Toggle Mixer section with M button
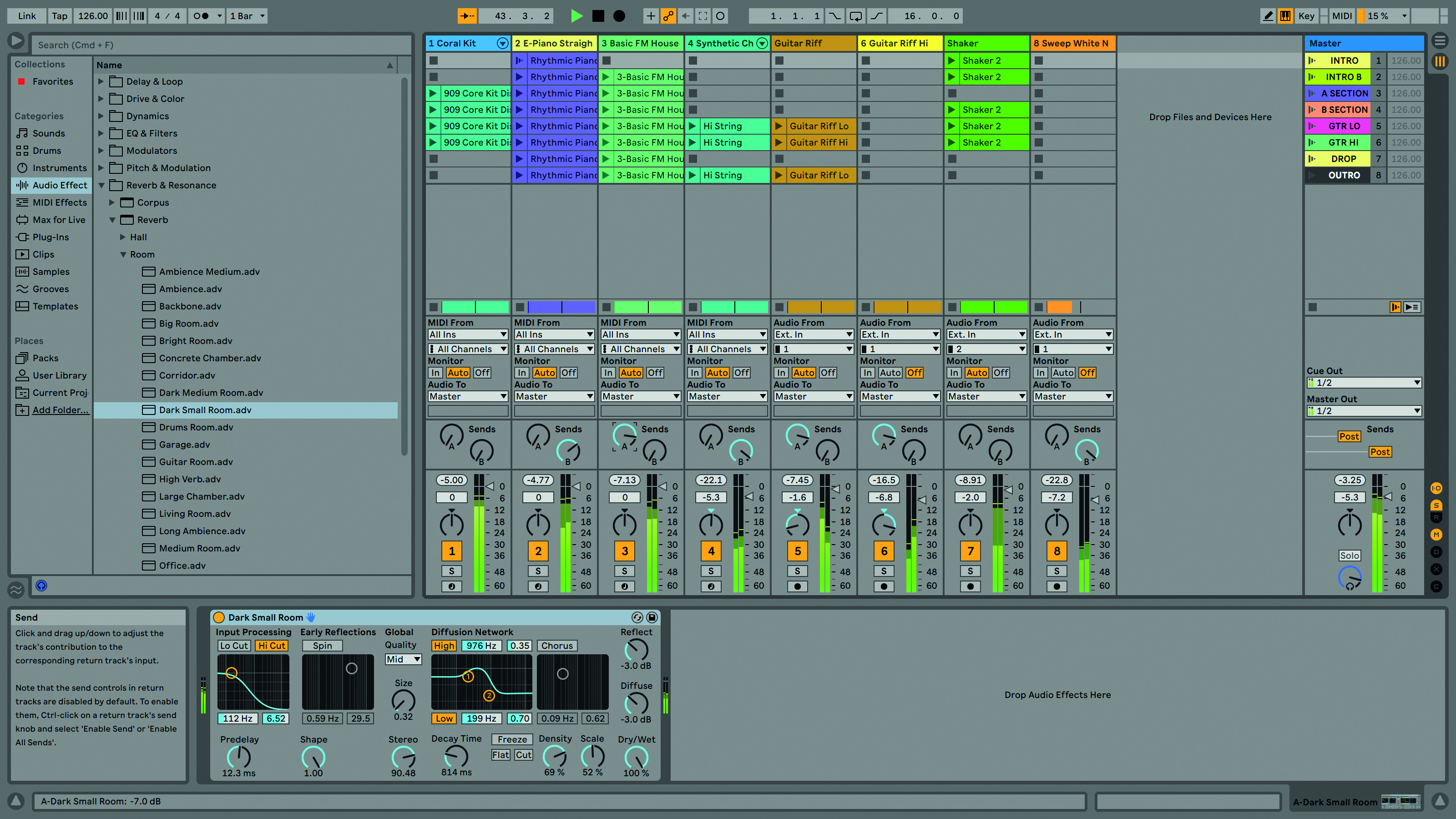 pyautogui.click(x=1436, y=535)
